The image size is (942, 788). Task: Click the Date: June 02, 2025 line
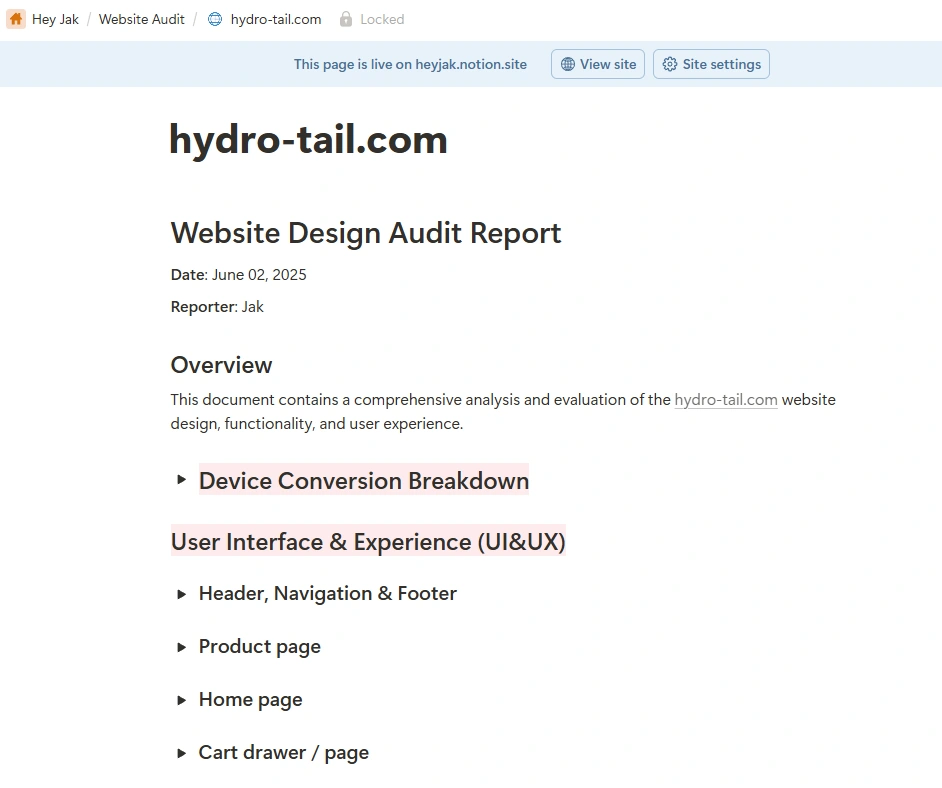click(x=239, y=275)
